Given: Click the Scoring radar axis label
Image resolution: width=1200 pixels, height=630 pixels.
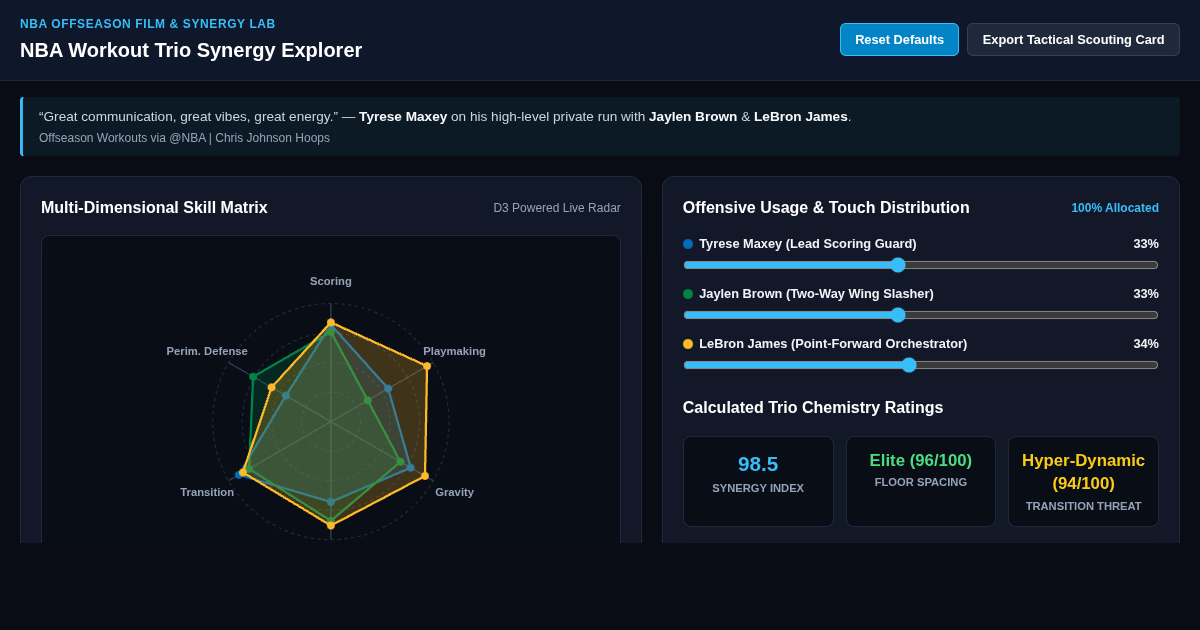Looking at the screenshot, I should [331, 281].
